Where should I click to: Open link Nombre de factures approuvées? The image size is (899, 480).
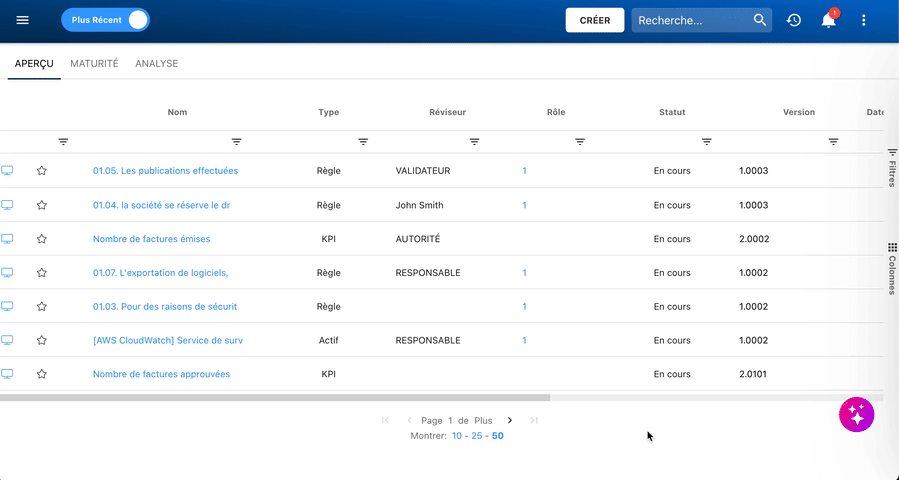(161, 374)
